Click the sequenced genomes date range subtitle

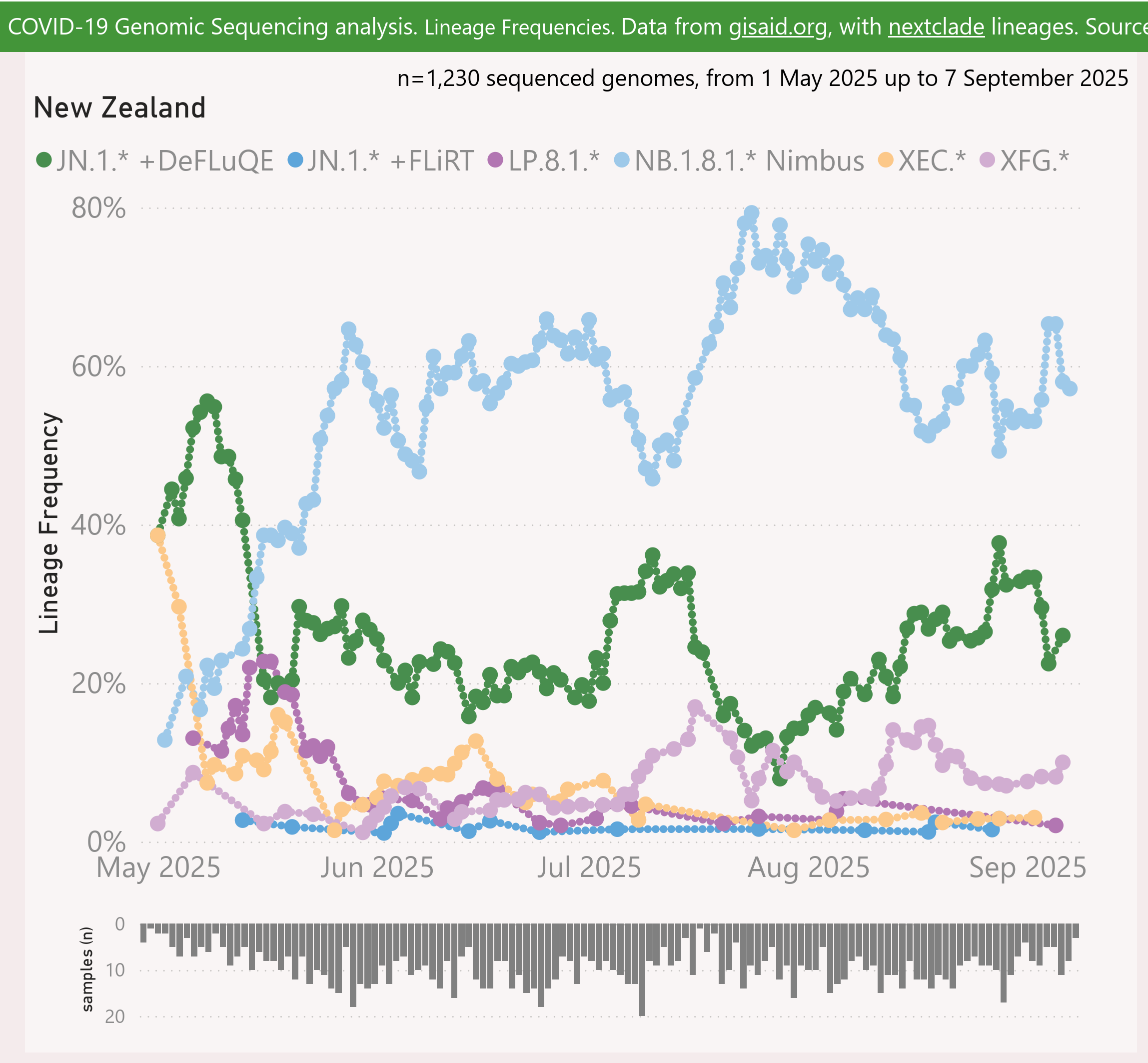tap(762, 79)
